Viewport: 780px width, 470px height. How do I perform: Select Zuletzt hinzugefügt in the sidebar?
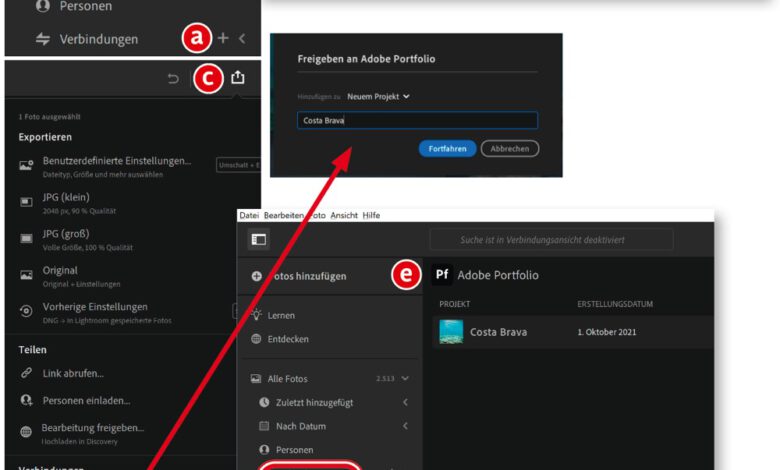click(x=314, y=403)
